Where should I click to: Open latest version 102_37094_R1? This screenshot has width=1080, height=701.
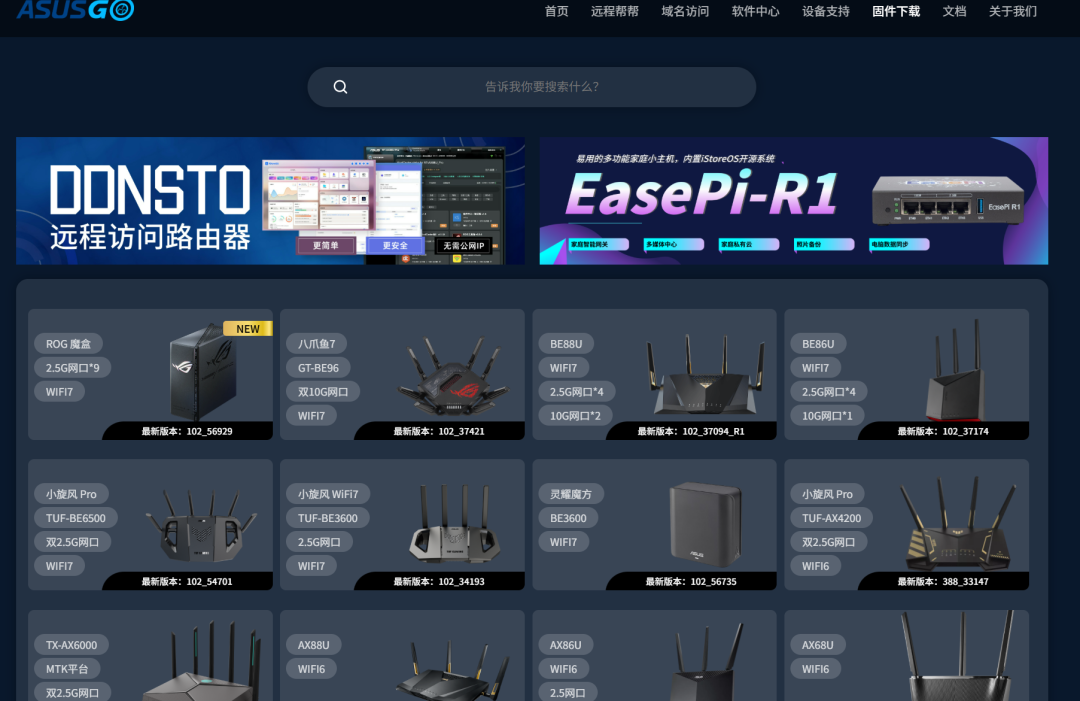pos(691,431)
